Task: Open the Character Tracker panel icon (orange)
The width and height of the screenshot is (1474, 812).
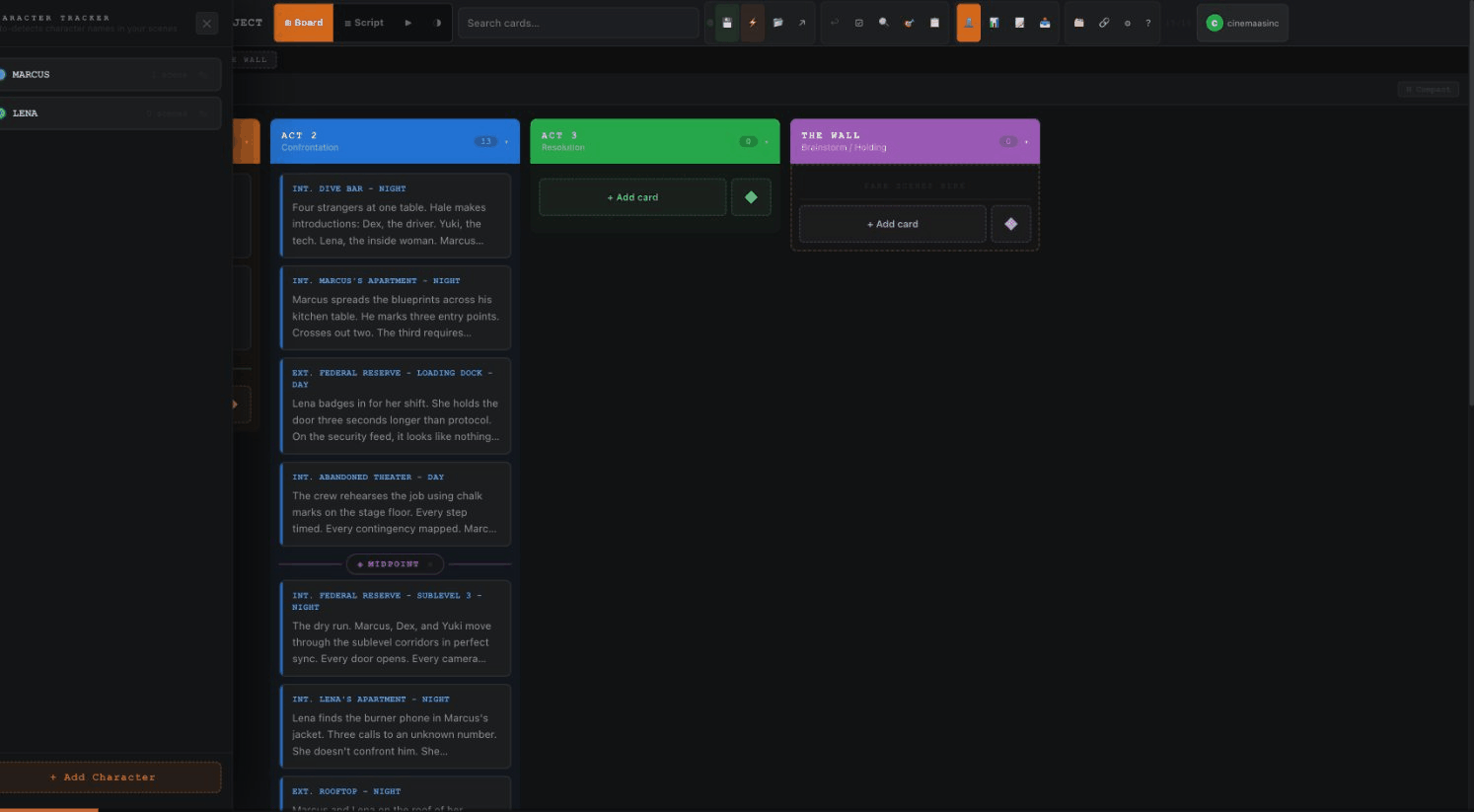Action: click(968, 22)
